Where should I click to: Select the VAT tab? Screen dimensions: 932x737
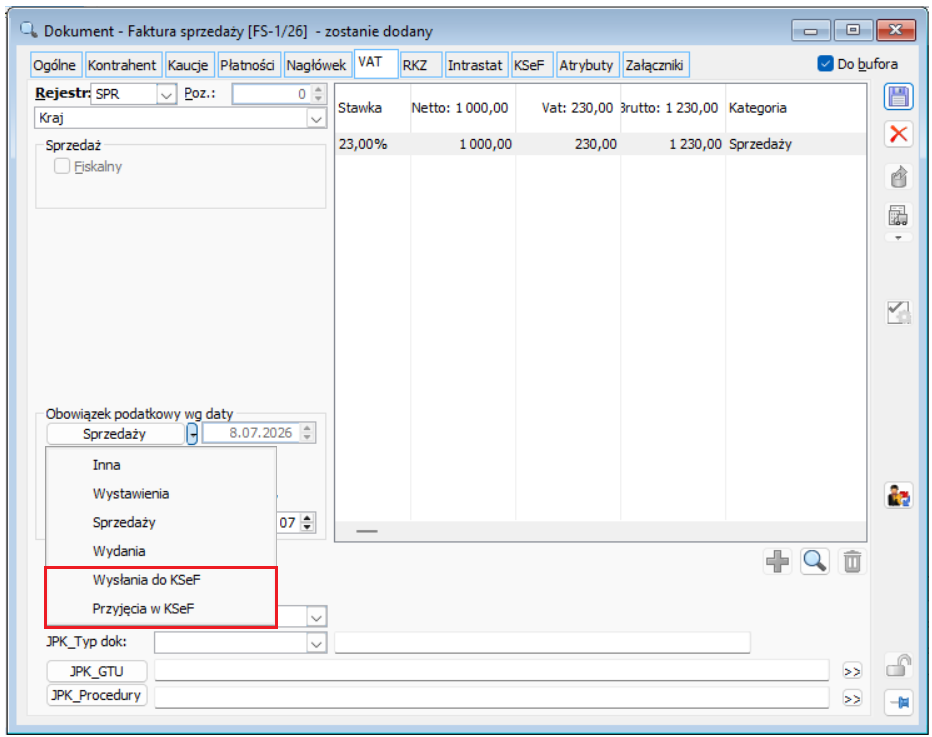click(x=376, y=63)
